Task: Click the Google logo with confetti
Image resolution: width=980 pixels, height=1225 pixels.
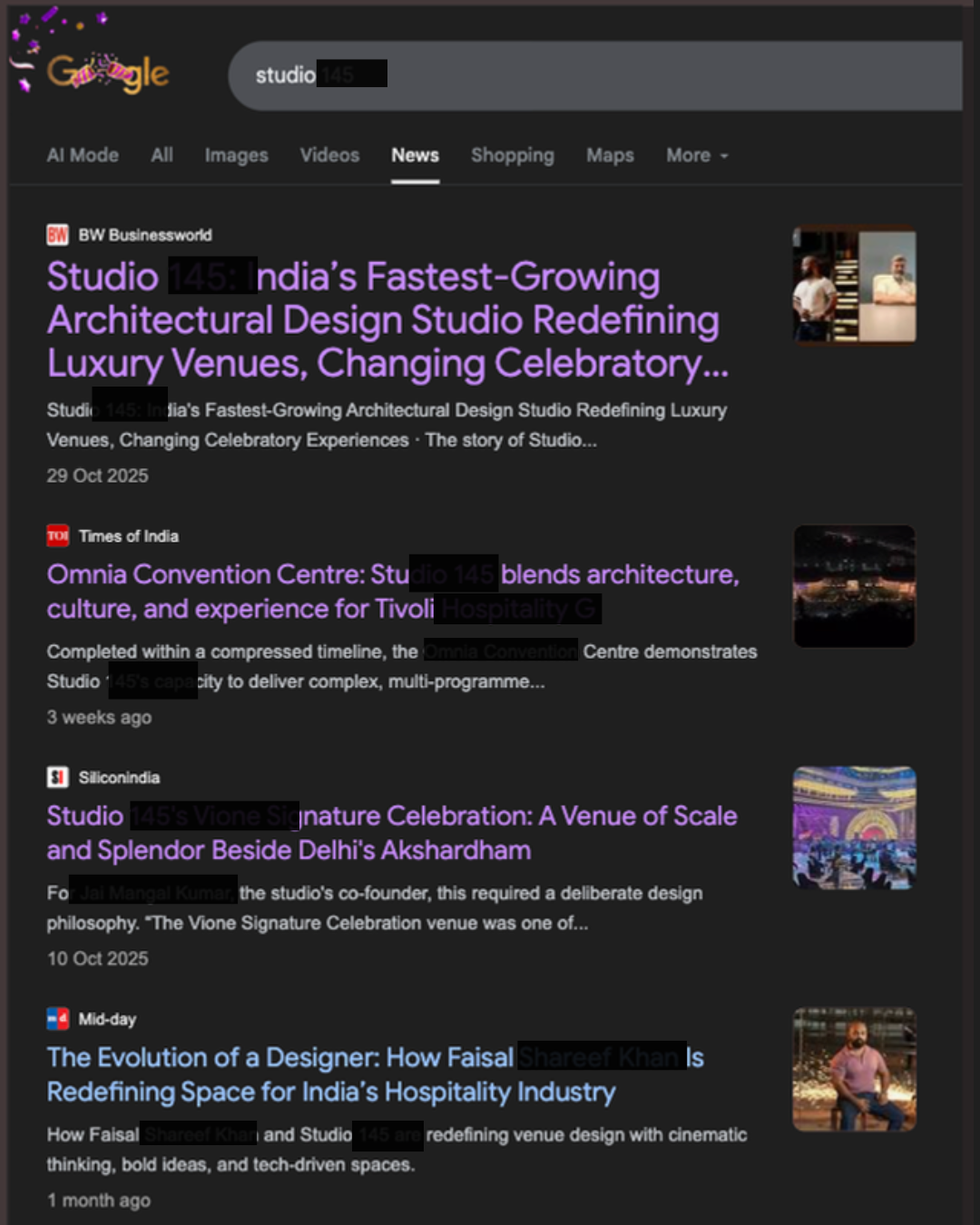Action: pos(107,73)
